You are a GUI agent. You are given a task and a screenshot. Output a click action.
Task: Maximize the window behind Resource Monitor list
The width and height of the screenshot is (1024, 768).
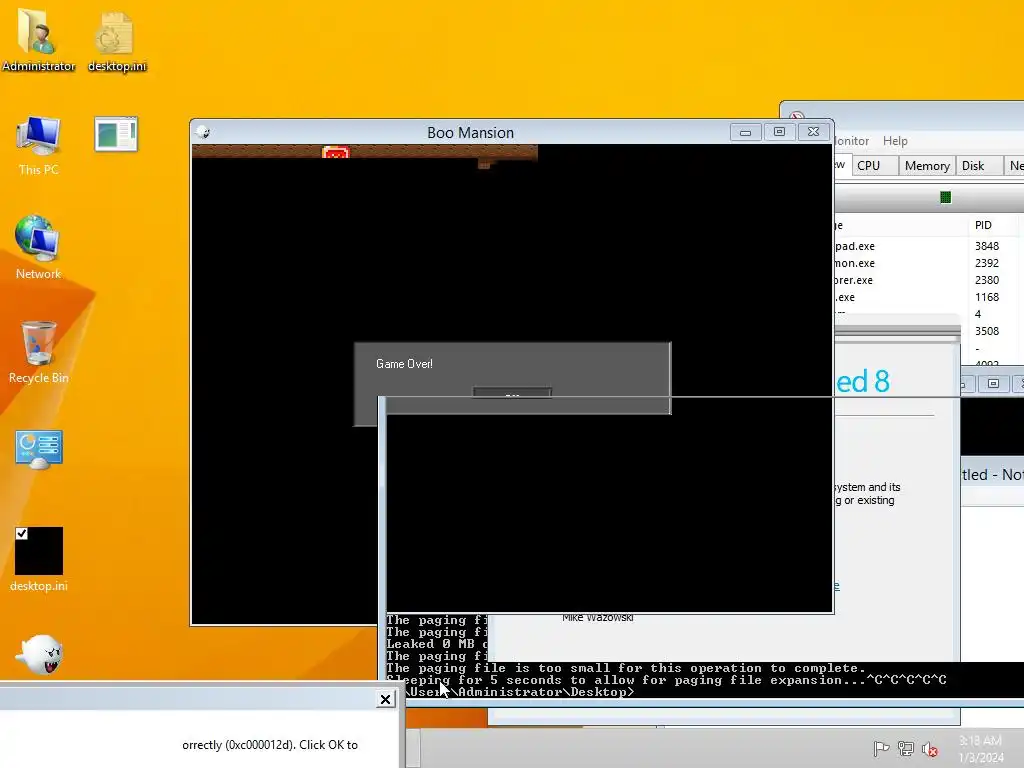click(x=993, y=384)
